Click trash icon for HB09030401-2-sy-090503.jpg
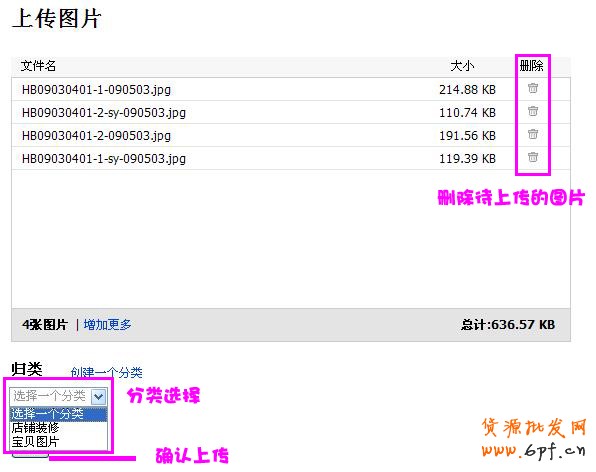The width and height of the screenshot is (596, 472). pyautogui.click(x=533, y=111)
